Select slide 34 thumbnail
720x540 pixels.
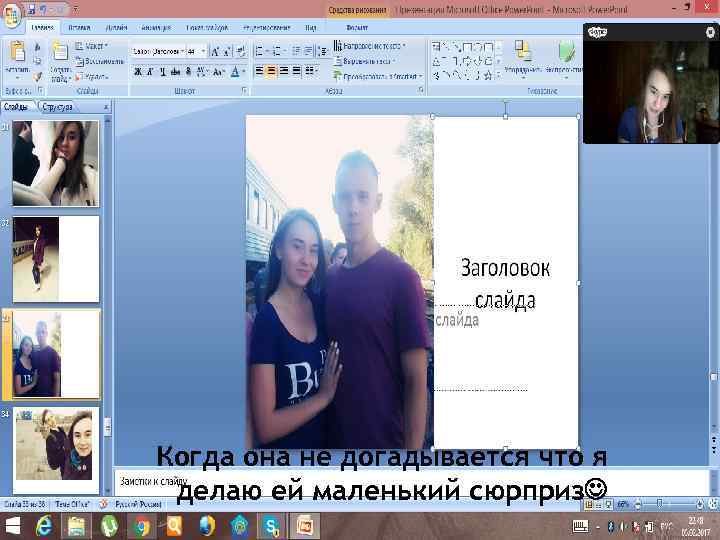[x=56, y=450]
